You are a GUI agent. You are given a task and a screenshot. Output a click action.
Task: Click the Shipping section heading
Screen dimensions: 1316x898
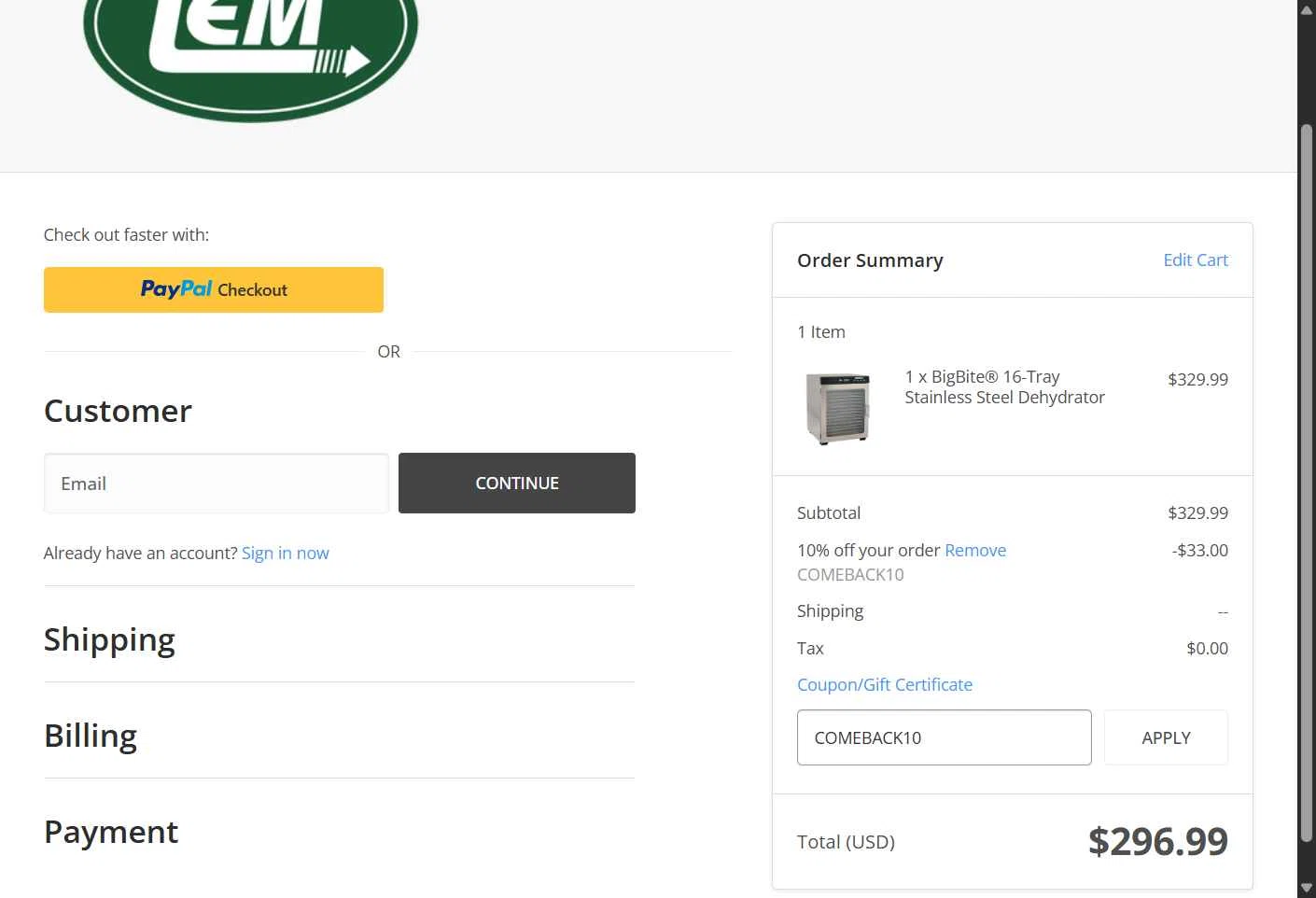(109, 639)
